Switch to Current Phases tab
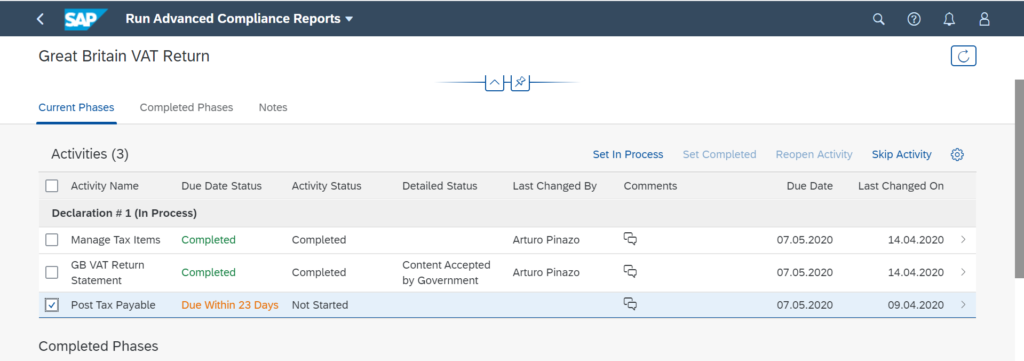 pos(76,107)
